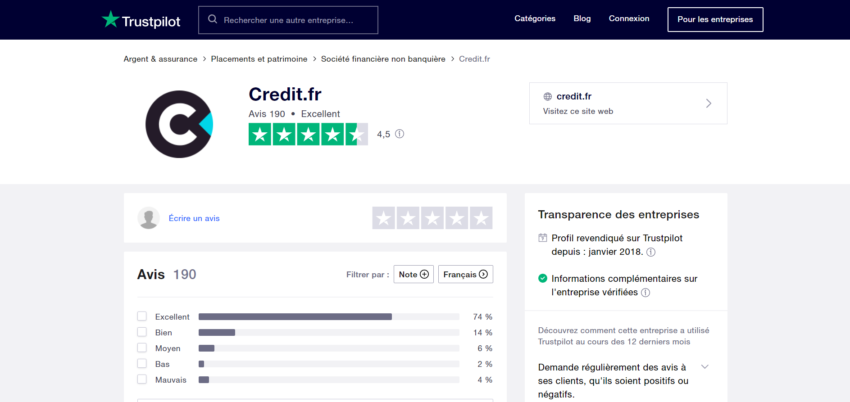Click the 74 % value

[482, 316]
